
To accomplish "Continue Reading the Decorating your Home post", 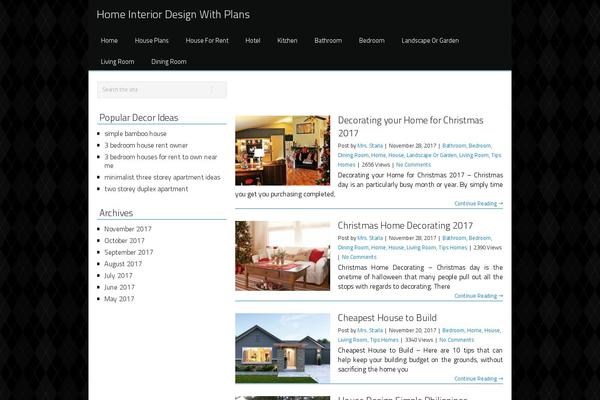I will 479,204.
